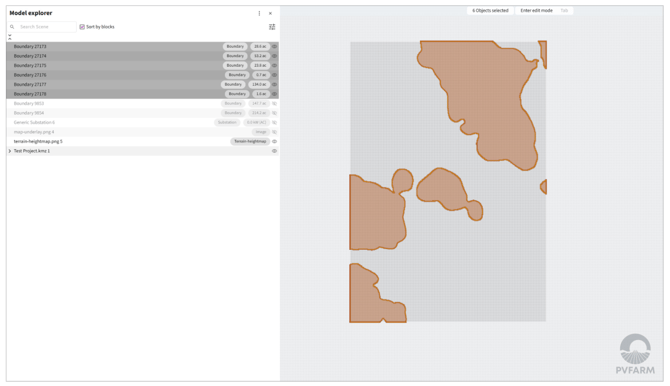The image size is (670, 386).
Task: Expand the Test Project.kmz 1 tree node
Action: [10, 151]
